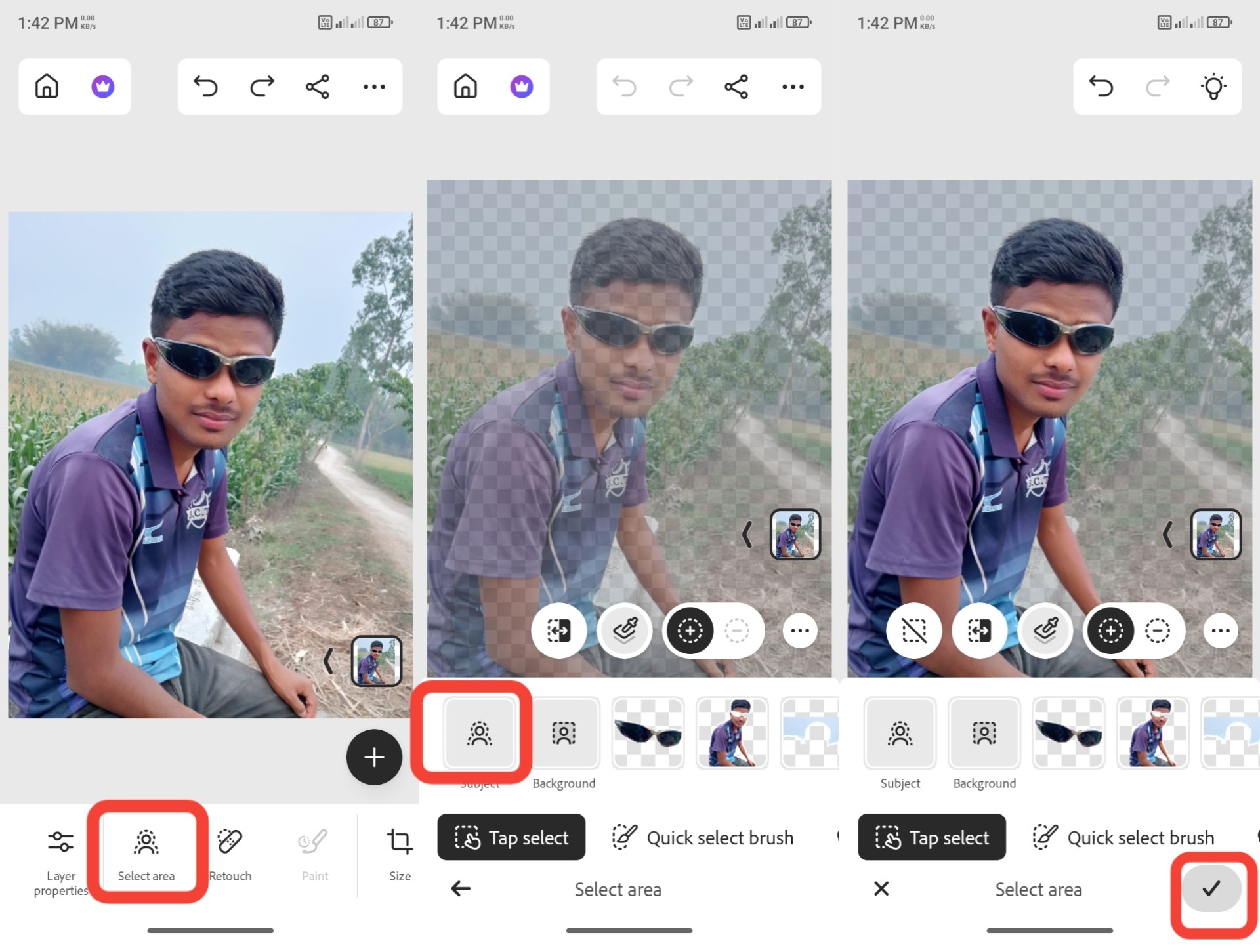Open the three-dot menu in the left screen's top bar
Image resolution: width=1260 pixels, height=952 pixels.
point(374,87)
